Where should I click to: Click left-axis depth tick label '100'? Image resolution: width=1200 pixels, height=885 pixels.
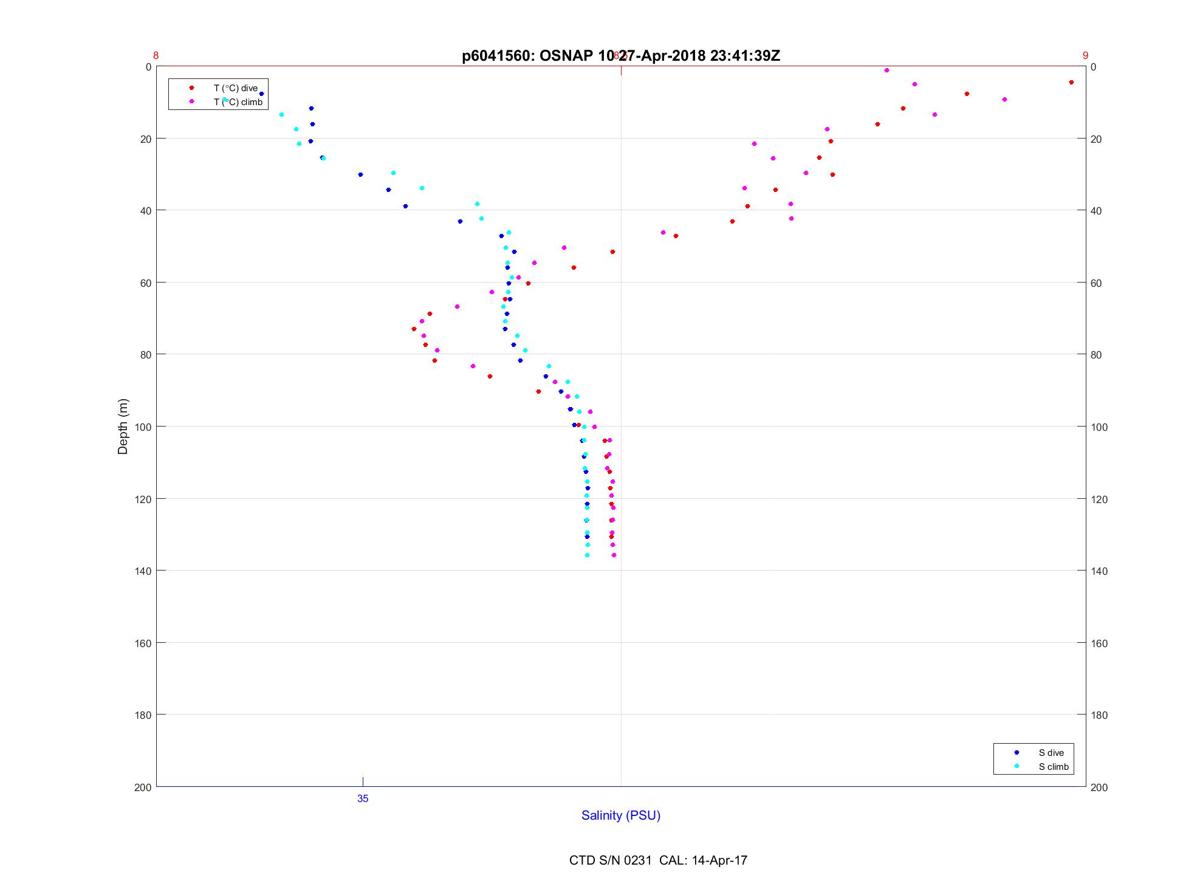pyautogui.click(x=142, y=427)
